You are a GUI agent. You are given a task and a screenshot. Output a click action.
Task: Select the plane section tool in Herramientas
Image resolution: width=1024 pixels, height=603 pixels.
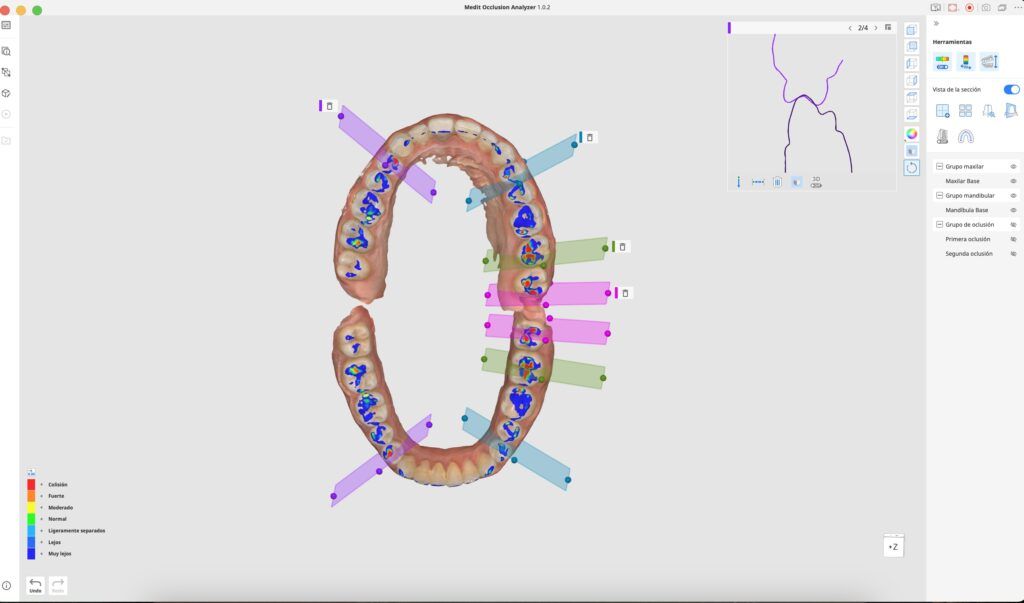(1011, 111)
